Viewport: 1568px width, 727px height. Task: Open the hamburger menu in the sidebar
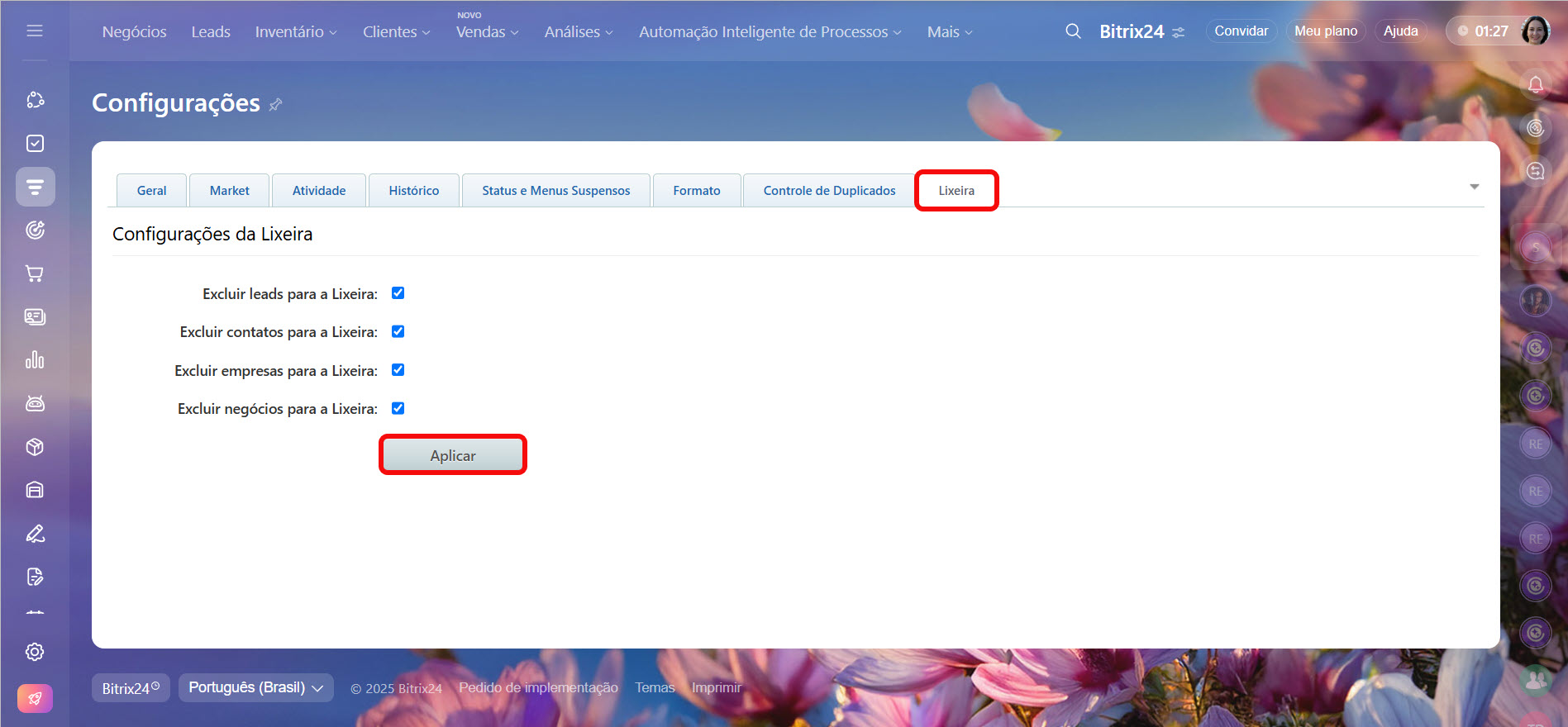(x=35, y=31)
